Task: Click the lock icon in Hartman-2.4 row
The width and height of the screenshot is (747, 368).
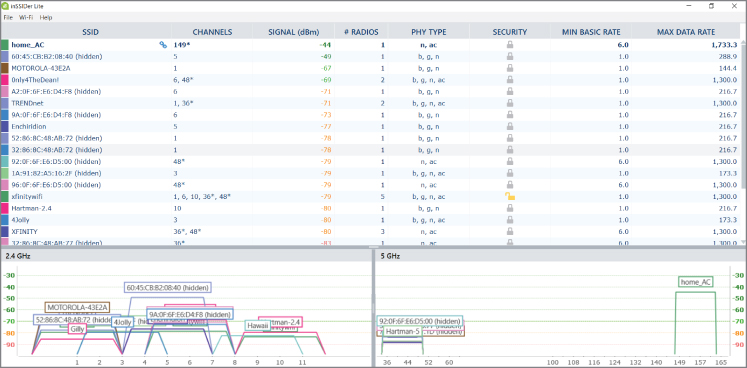Action: tap(510, 208)
